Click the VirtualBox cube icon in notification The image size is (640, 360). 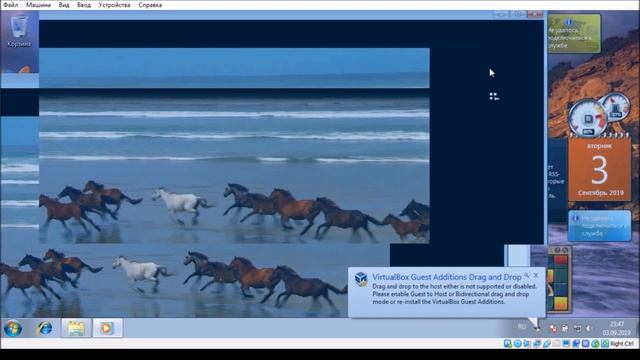coord(361,279)
